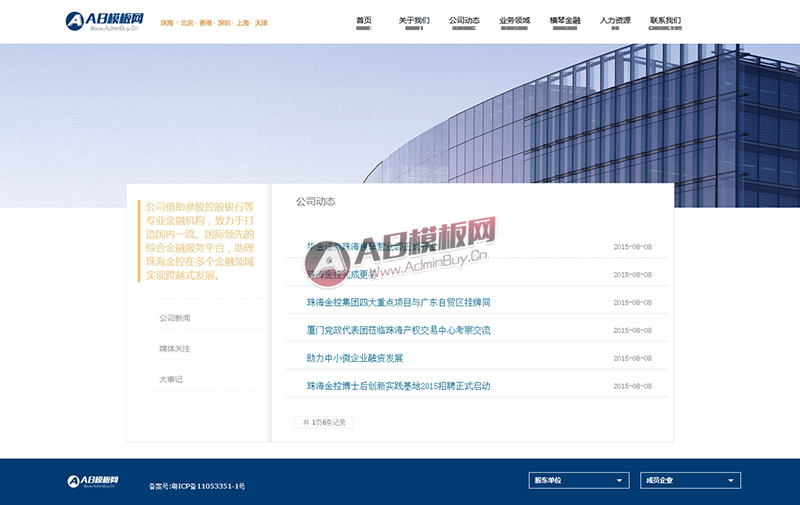Open the 首页 menu item

coord(364,21)
